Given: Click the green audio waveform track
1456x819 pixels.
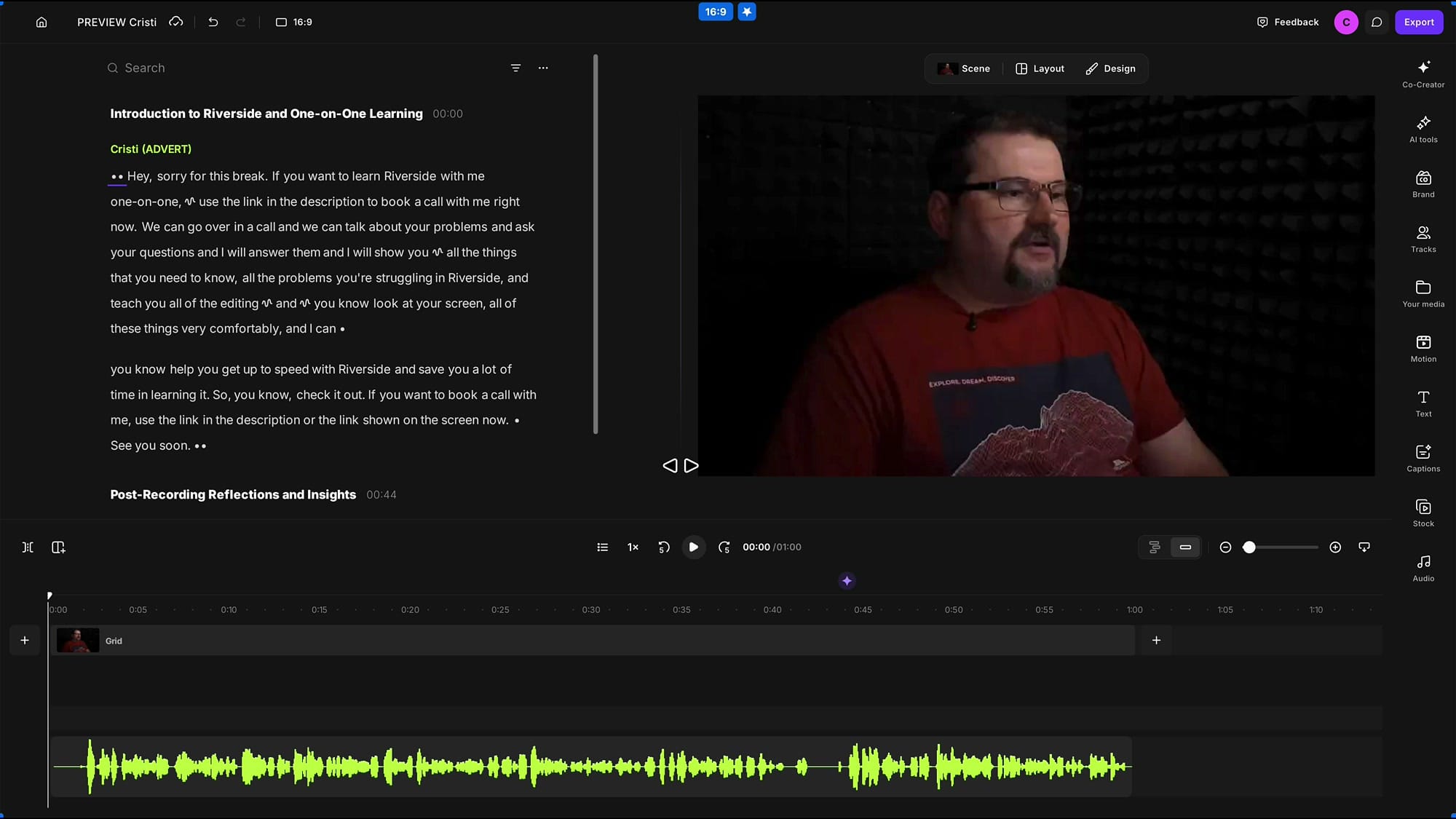Looking at the screenshot, I should point(591,766).
